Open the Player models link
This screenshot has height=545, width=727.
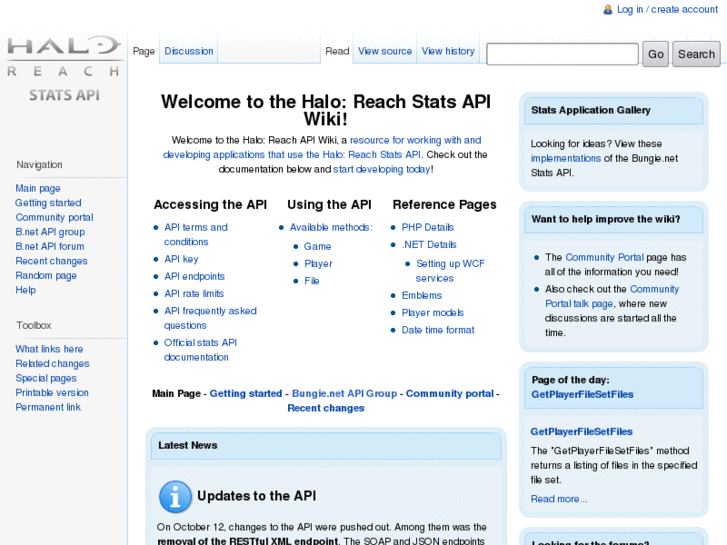tap(433, 313)
